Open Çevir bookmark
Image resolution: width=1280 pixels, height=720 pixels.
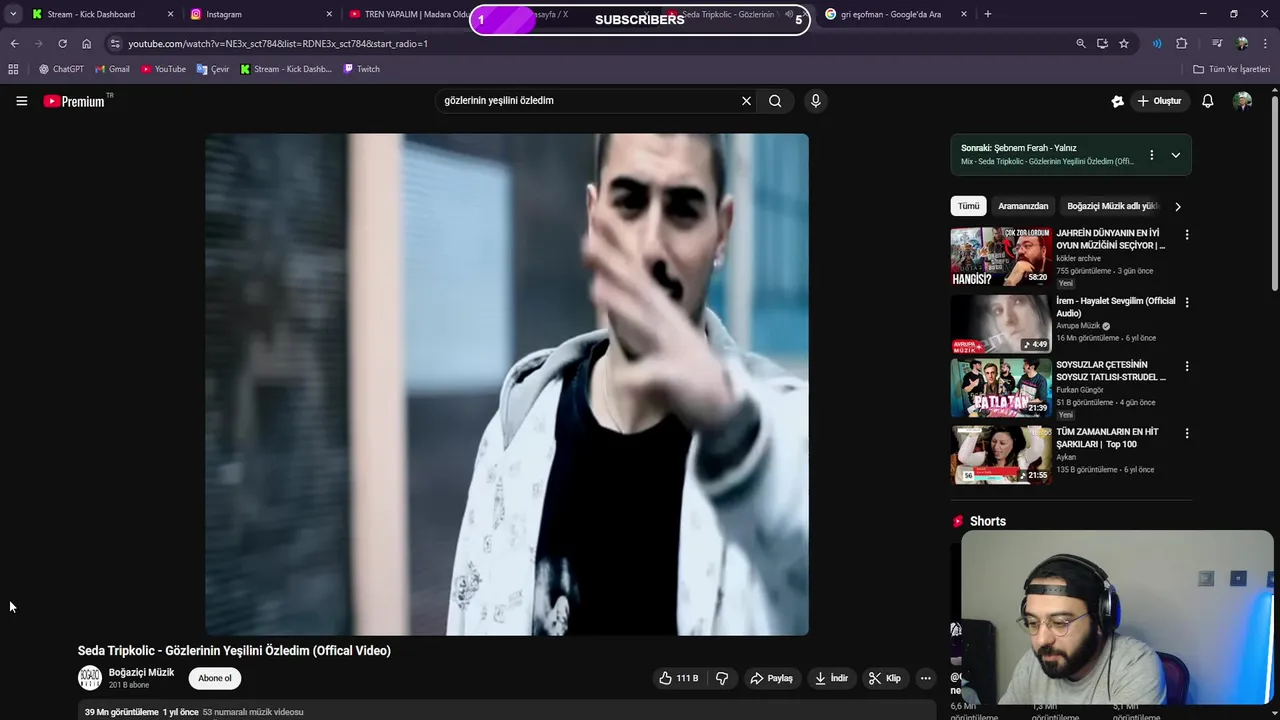(x=213, y=69)
